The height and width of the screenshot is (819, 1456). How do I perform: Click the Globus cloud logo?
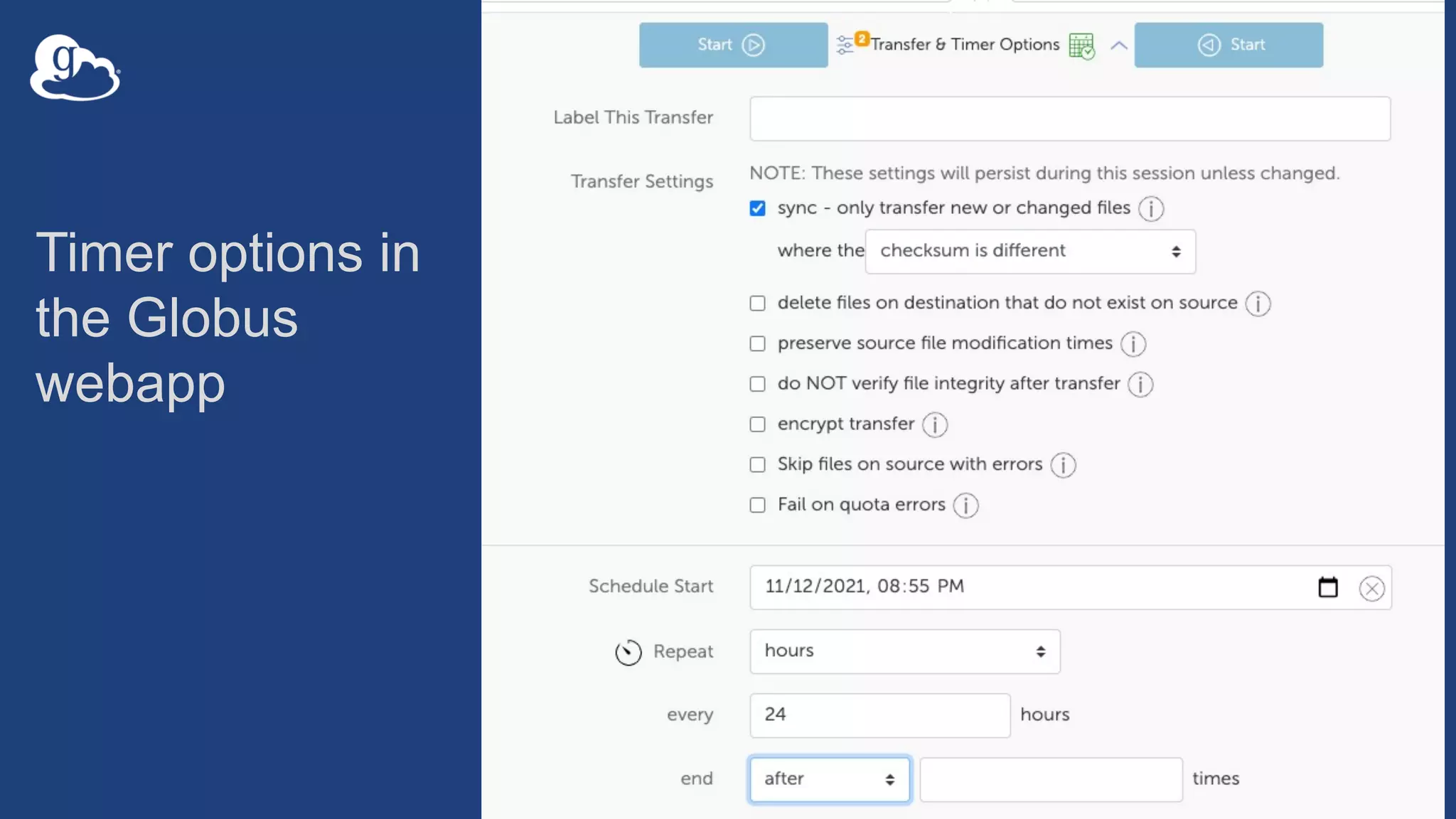(x=75, y=68)
